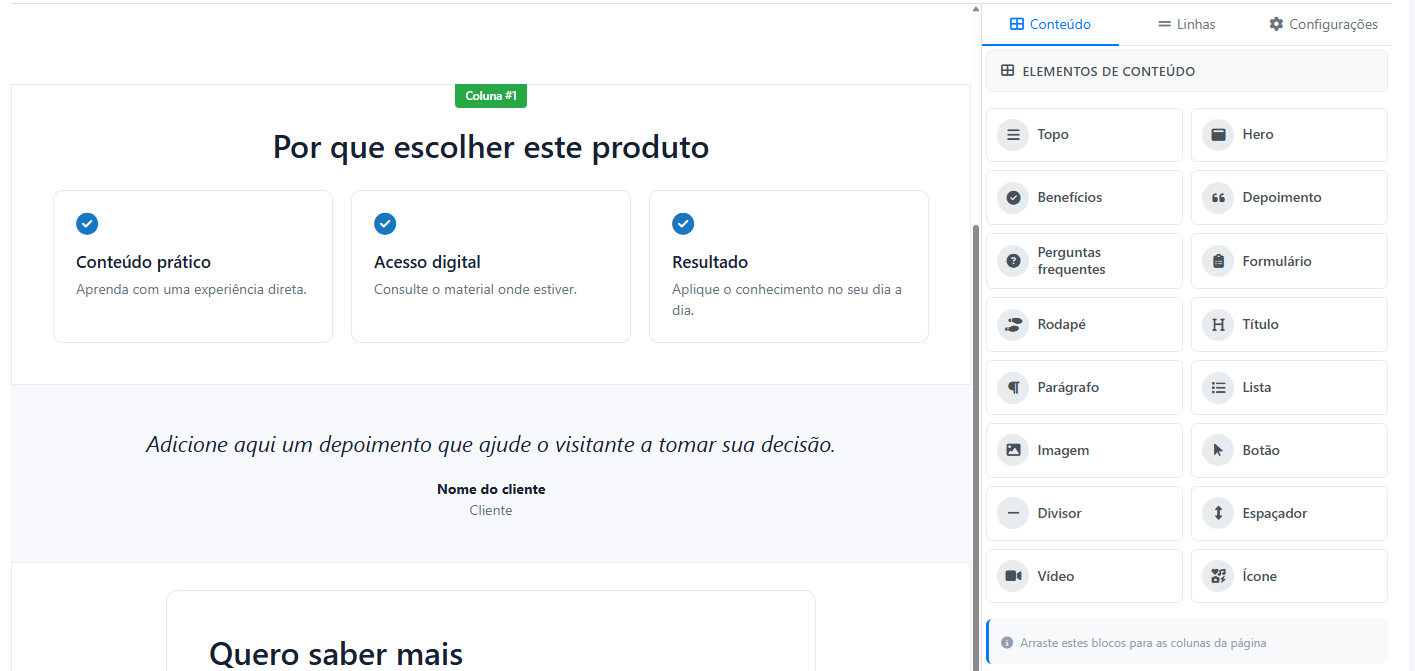Pick the Formulário block label

pyautogui.click(x=1277, y=261)
